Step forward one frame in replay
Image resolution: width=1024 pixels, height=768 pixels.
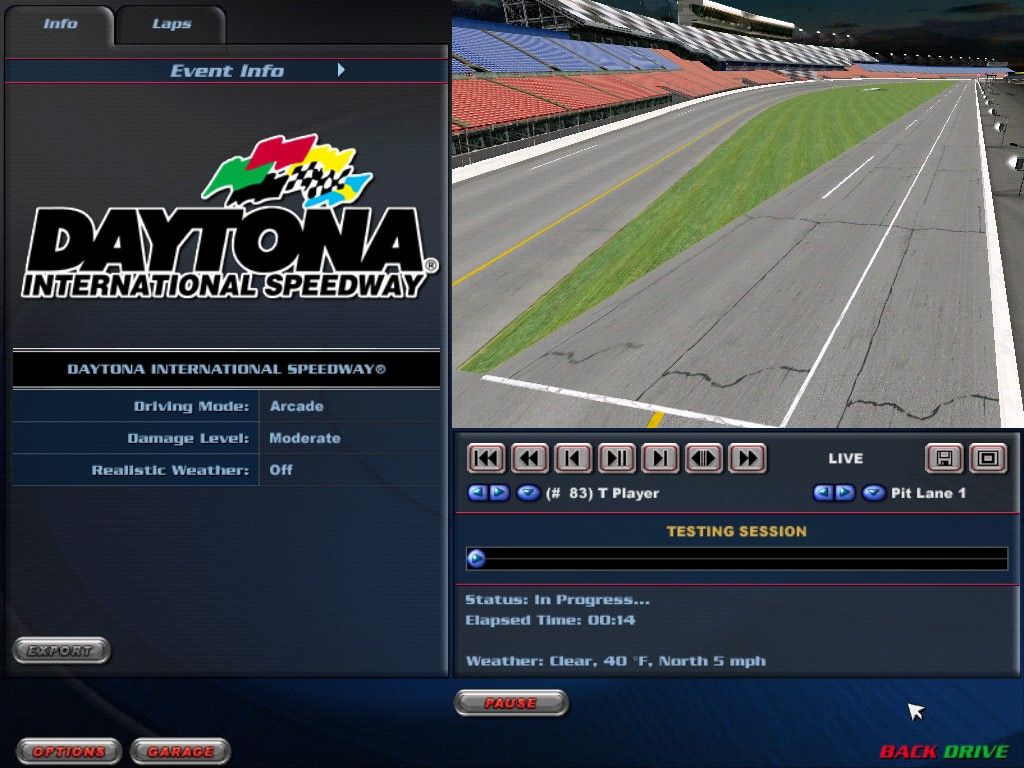coord(660,458)
